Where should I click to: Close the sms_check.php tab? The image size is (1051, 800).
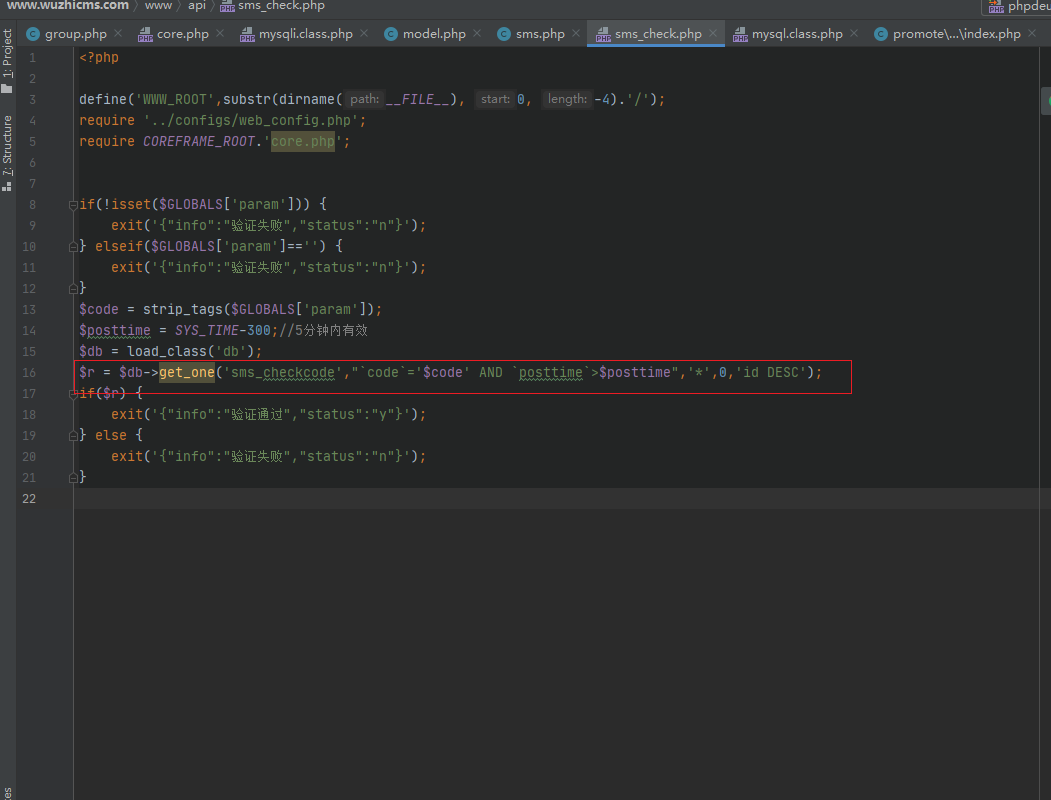pos(713,33)
